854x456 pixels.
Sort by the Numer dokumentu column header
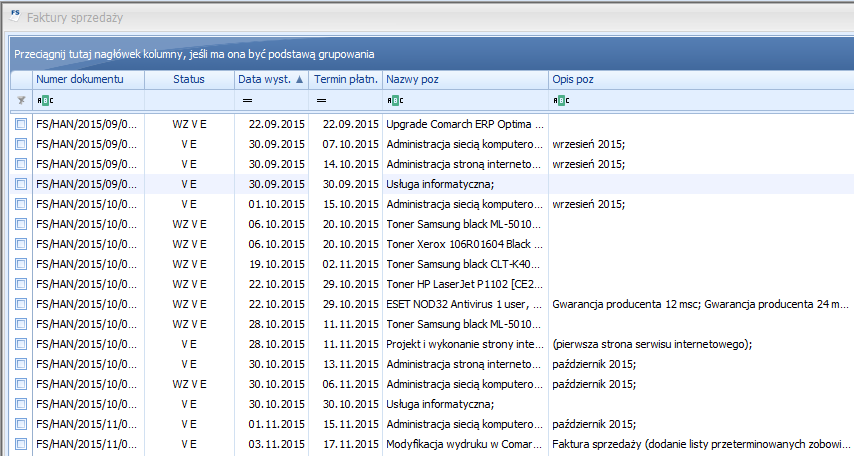[x=88, y=80]
